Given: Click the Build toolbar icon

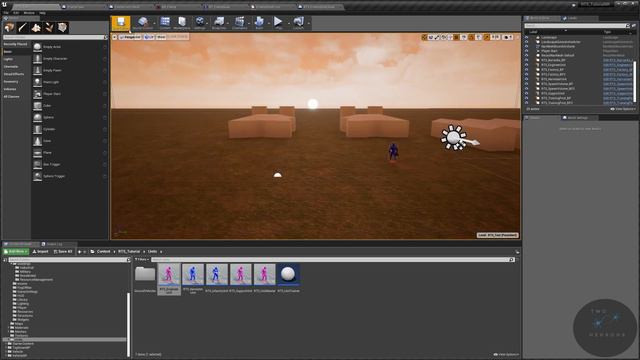Looking at the screenshot, I should pos(259,23).
